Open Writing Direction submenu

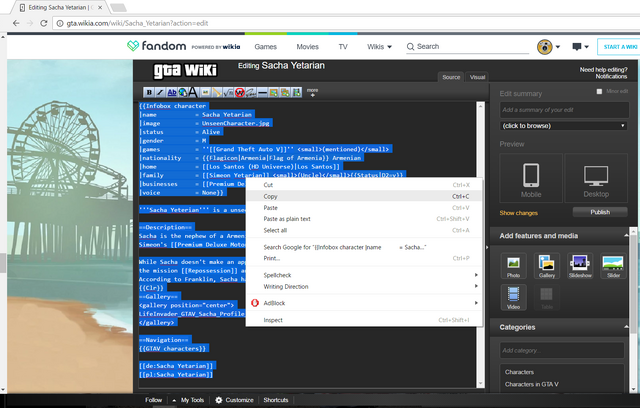(x=364, y=286)
